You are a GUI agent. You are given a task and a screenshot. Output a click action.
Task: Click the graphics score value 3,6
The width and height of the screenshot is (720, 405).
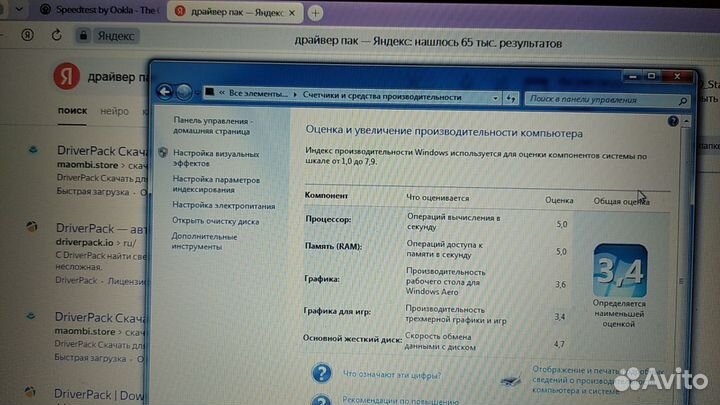tap(560, 284)
